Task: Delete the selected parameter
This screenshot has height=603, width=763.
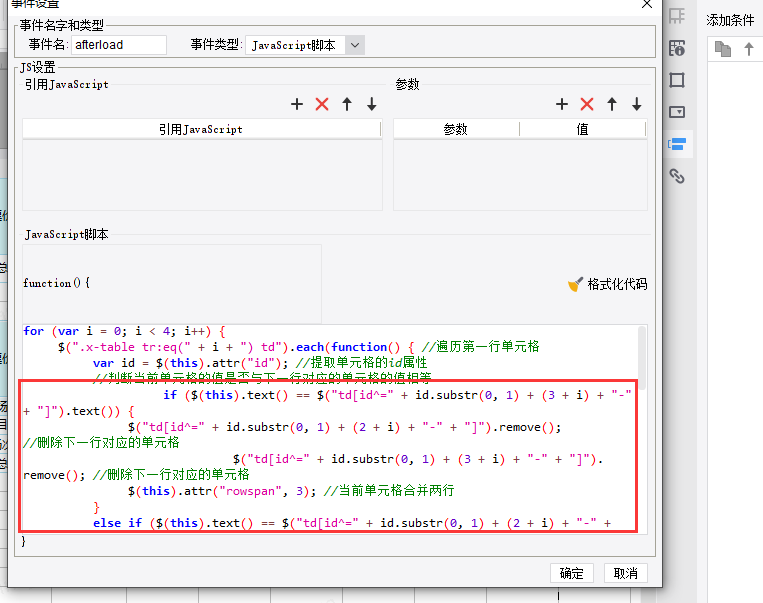Action: click(587, 104)
